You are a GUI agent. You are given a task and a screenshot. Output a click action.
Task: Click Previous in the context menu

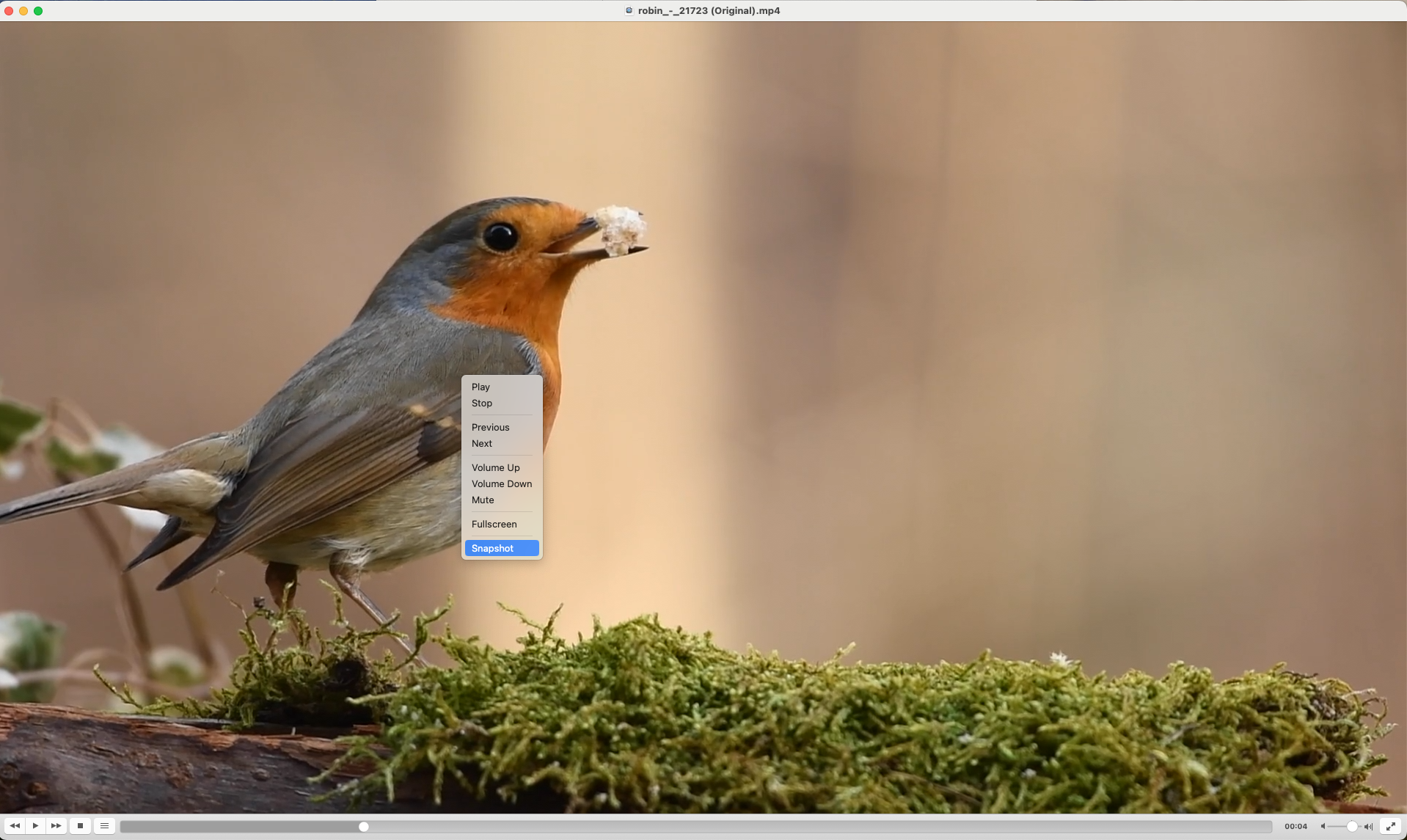point(490,427)
